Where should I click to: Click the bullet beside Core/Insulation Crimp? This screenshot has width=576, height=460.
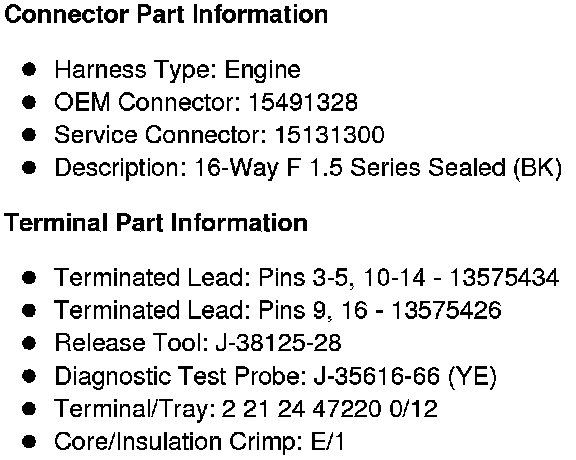click(x=29, y=441)
